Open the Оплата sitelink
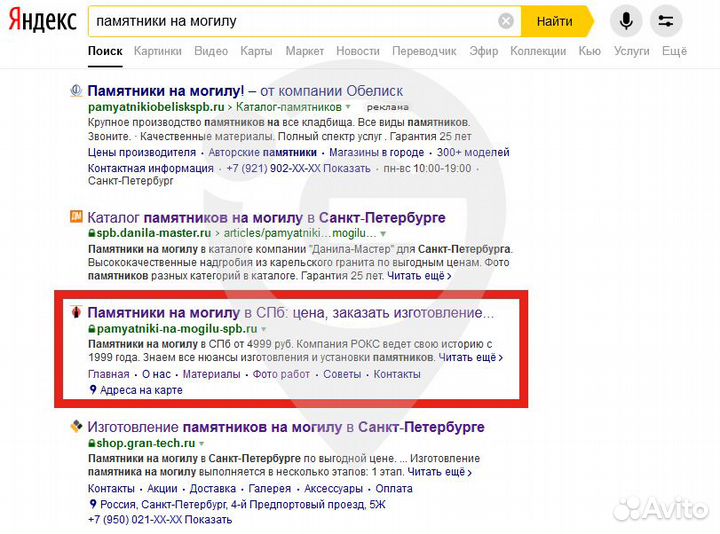720x534 pixels. pyautogui.click(x=394, y=489)
